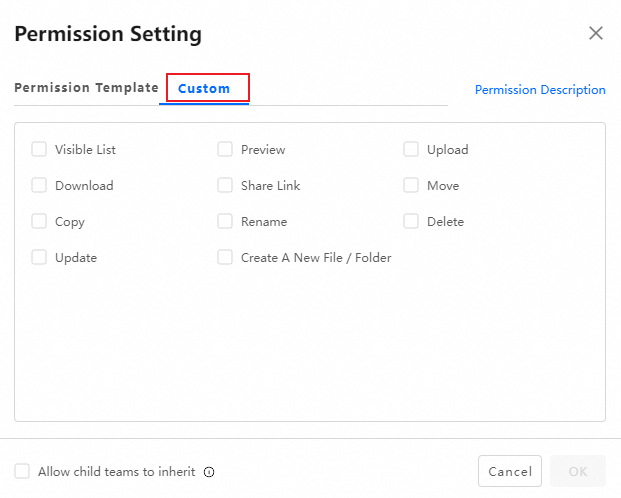The height and width of the screenshot is (498, 621).
Task: Select the Custom tab
Action: (204, 88)
